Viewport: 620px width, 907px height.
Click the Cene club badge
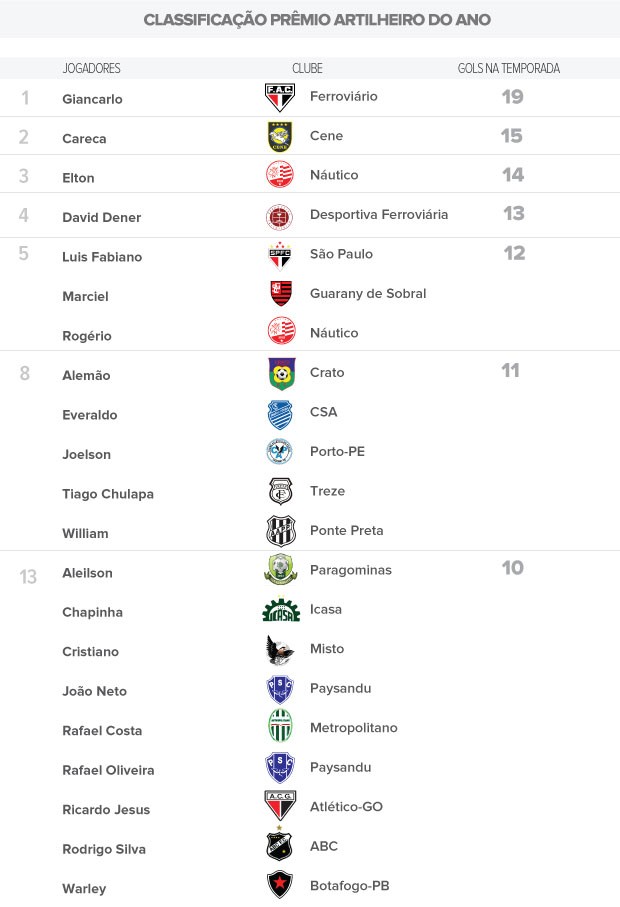(x=281, y=137)
